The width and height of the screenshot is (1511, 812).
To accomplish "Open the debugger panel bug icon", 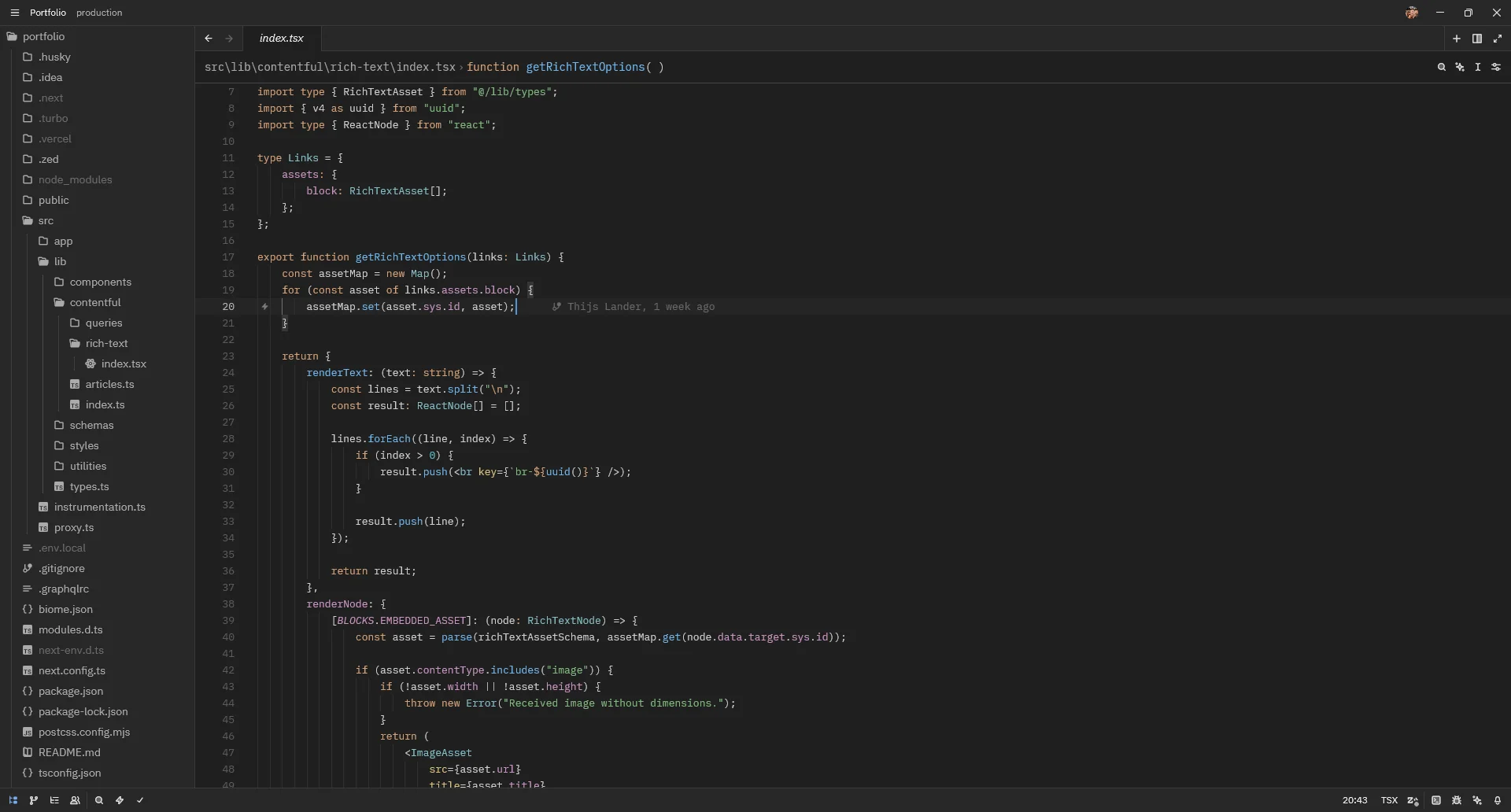I will coord(1457,800).
